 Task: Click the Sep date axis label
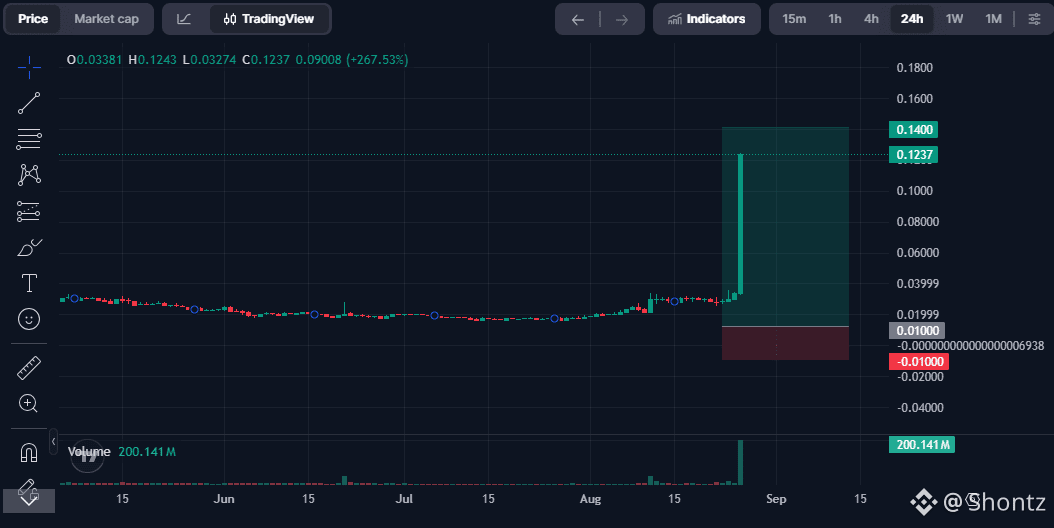click(776, 498)
